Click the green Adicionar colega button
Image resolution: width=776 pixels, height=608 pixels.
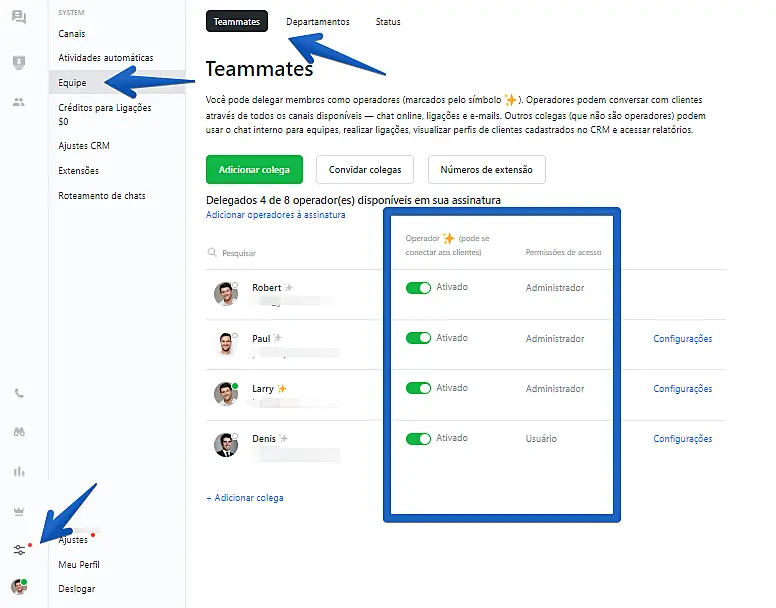[x=254, y=169]
